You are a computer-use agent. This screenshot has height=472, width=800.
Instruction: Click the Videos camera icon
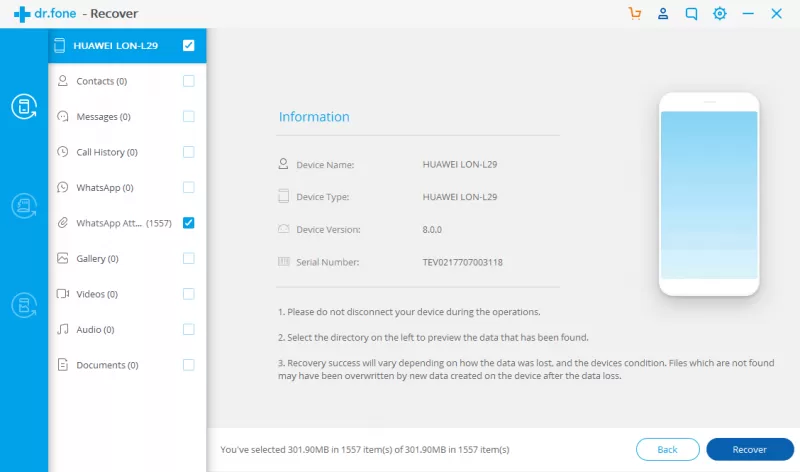(63, 293)
